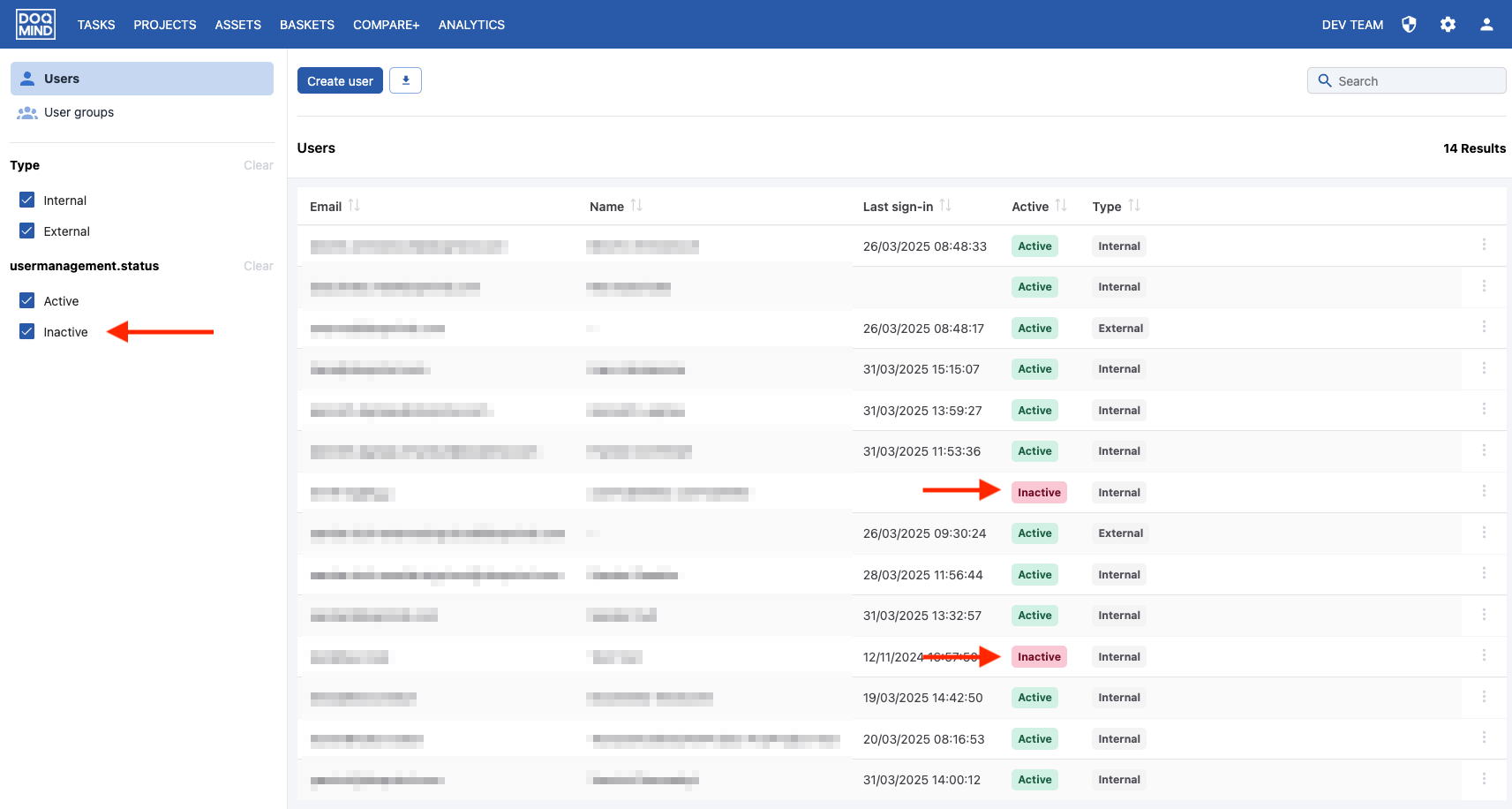
Task: Open the settings gear icon
Action: click(x=1448, y=25)
